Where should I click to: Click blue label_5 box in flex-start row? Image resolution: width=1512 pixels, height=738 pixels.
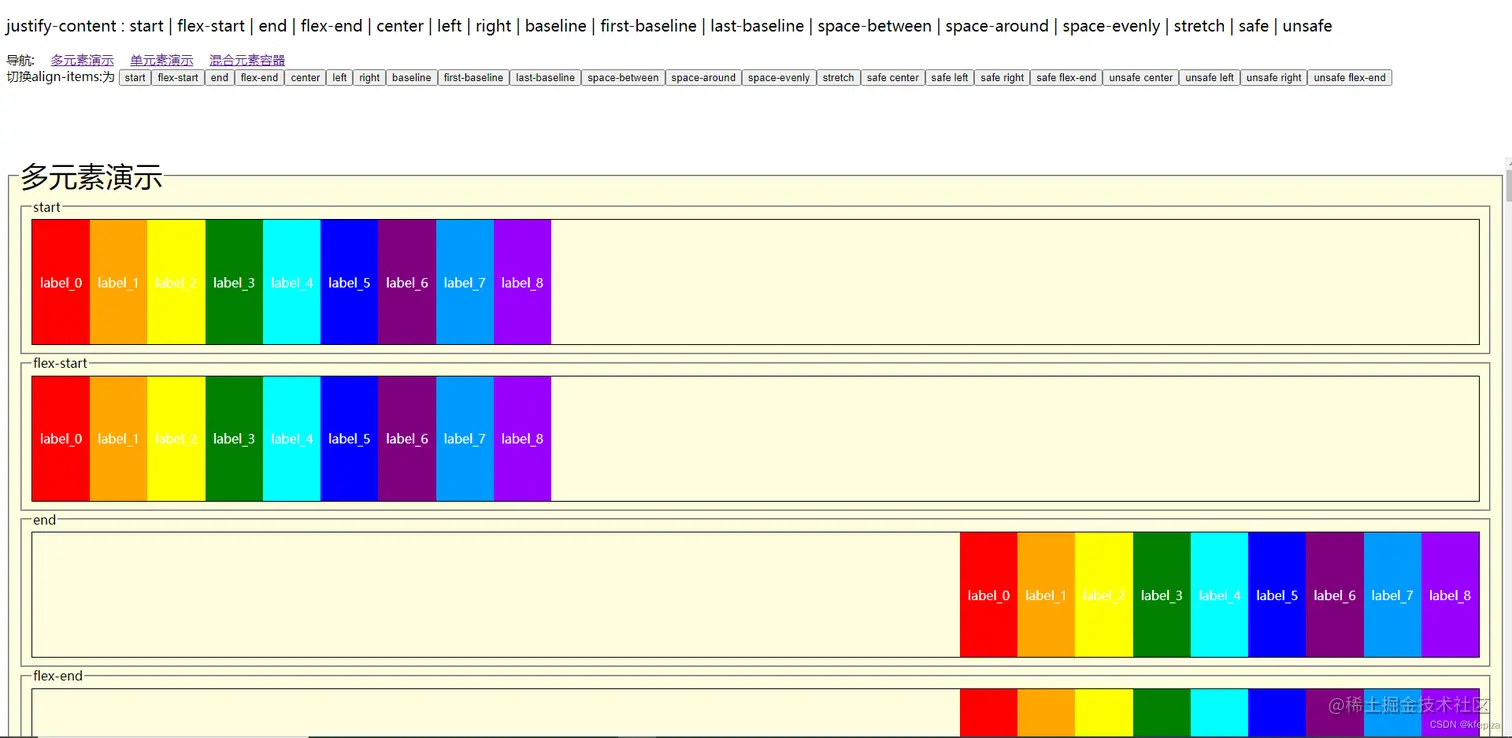pos(349,438)
